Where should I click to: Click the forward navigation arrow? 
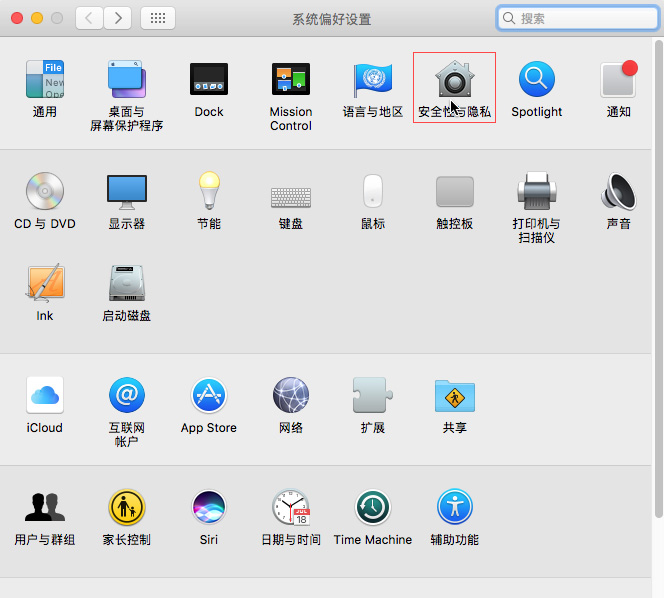[x=118, y=18]
